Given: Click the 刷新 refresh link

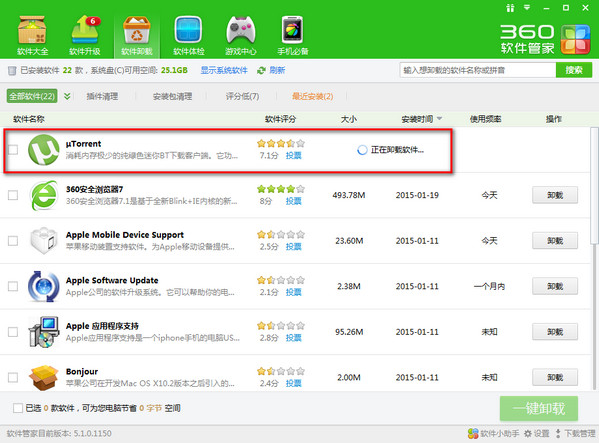Looking at the screenshot, I should (x=277, y=70).
